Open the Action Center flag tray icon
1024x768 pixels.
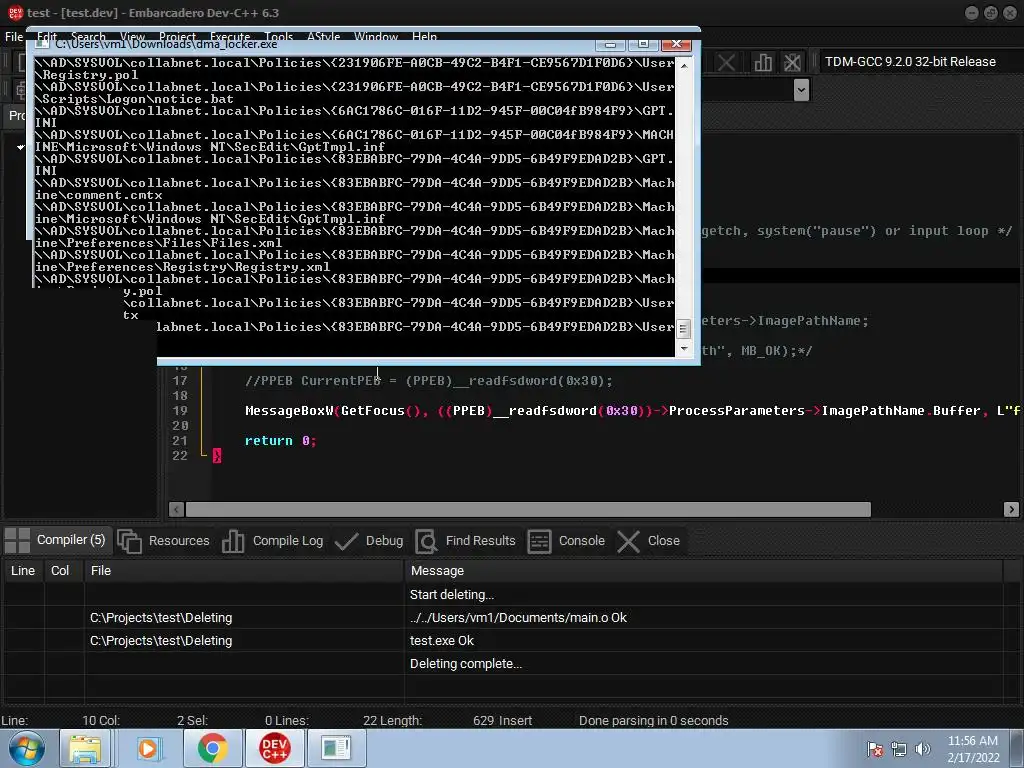pyautogui.click(x=875, y=749)
